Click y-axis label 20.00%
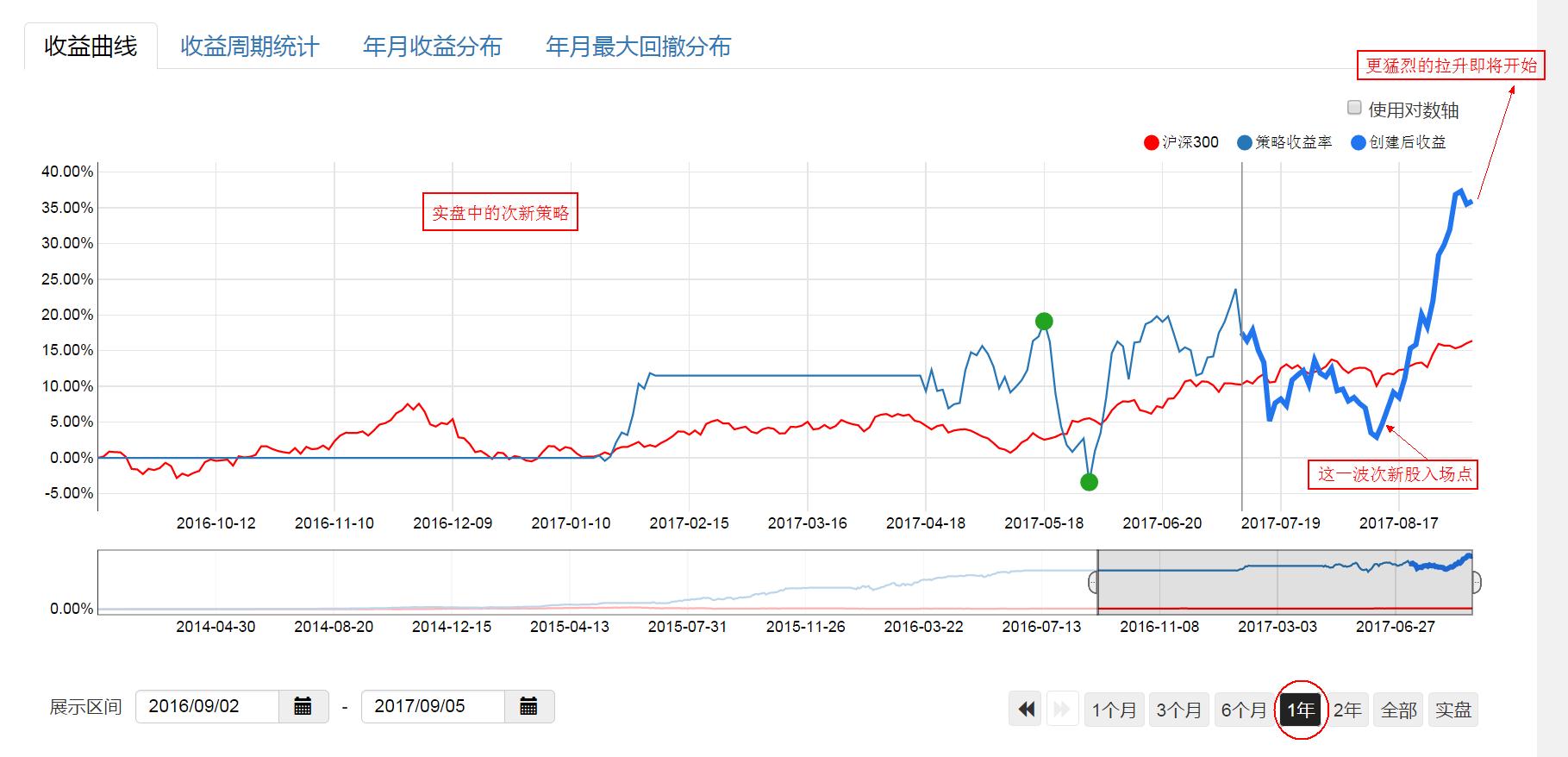This screenshot has width=1568, height=757. [67, 315]
